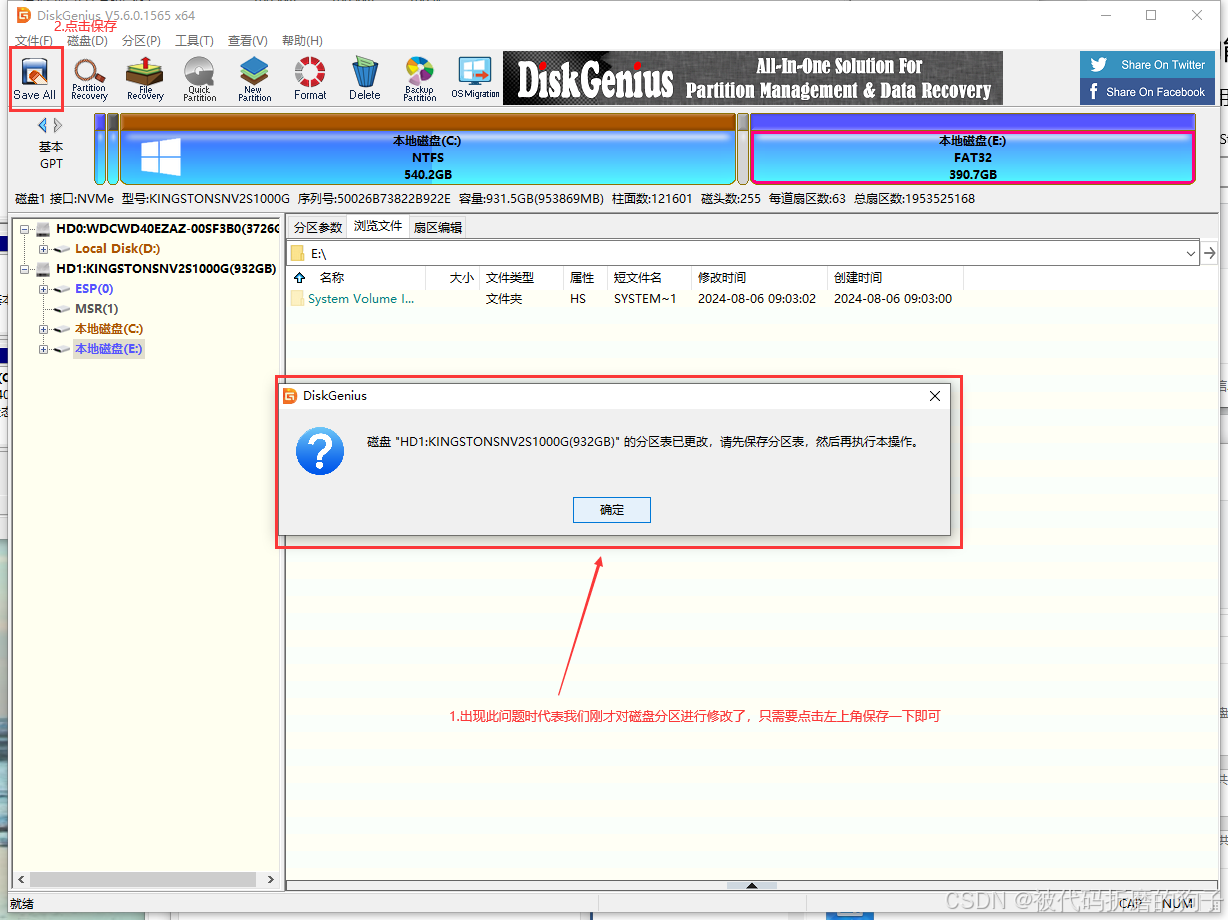Viewport: 1228px width, 920px height.
Task: Click the HD1 KINGSTON disk drive icon
Action: (x=43, y=269)
